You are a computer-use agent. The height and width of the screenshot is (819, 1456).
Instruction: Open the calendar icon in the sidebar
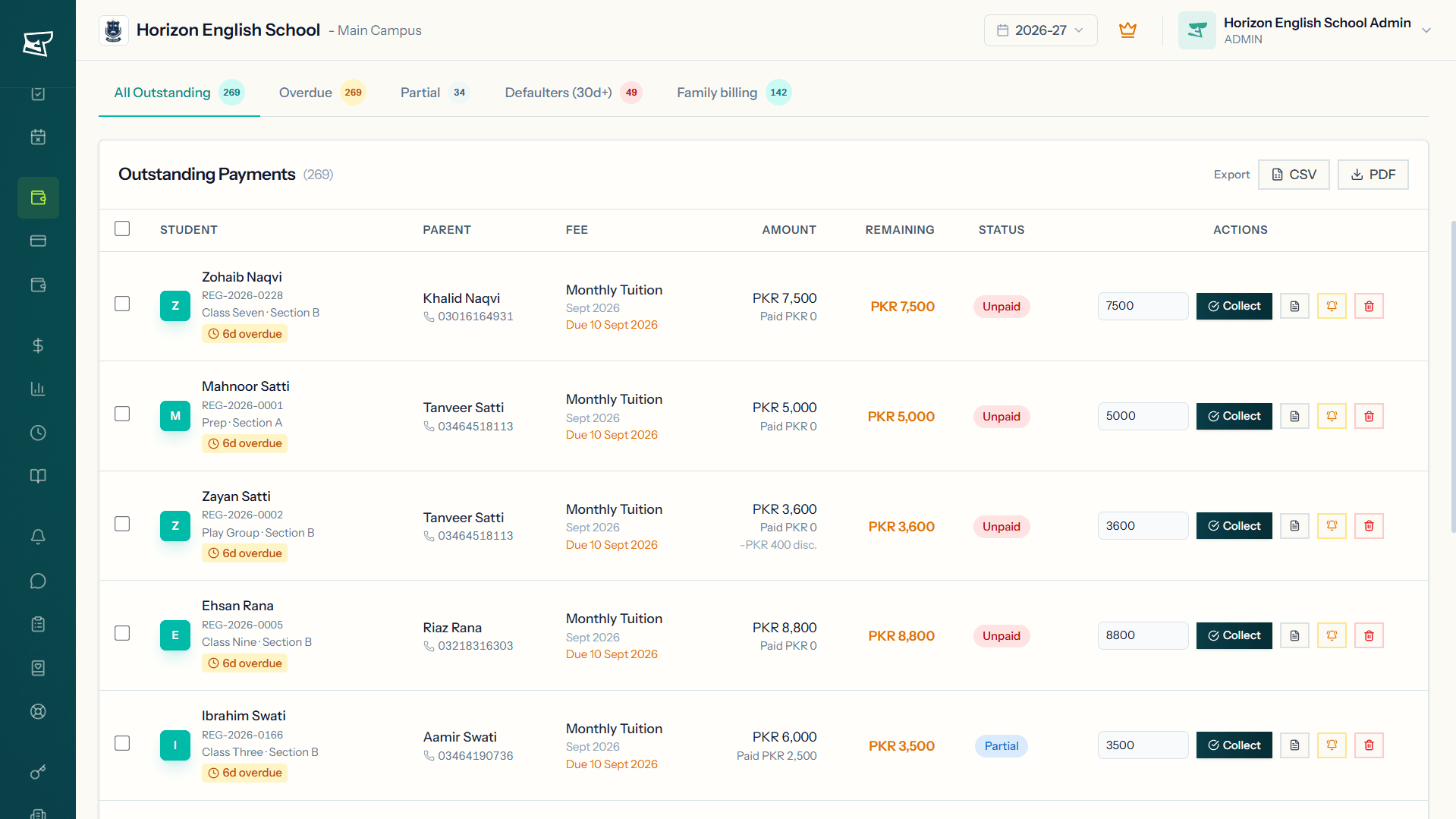coord(38,137)
